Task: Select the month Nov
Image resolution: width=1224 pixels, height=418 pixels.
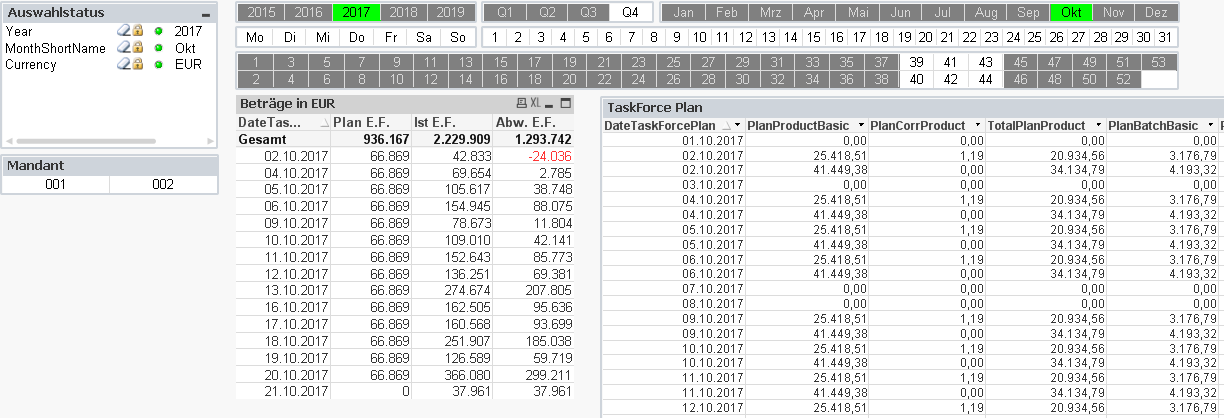Action: click(1114, 12)
